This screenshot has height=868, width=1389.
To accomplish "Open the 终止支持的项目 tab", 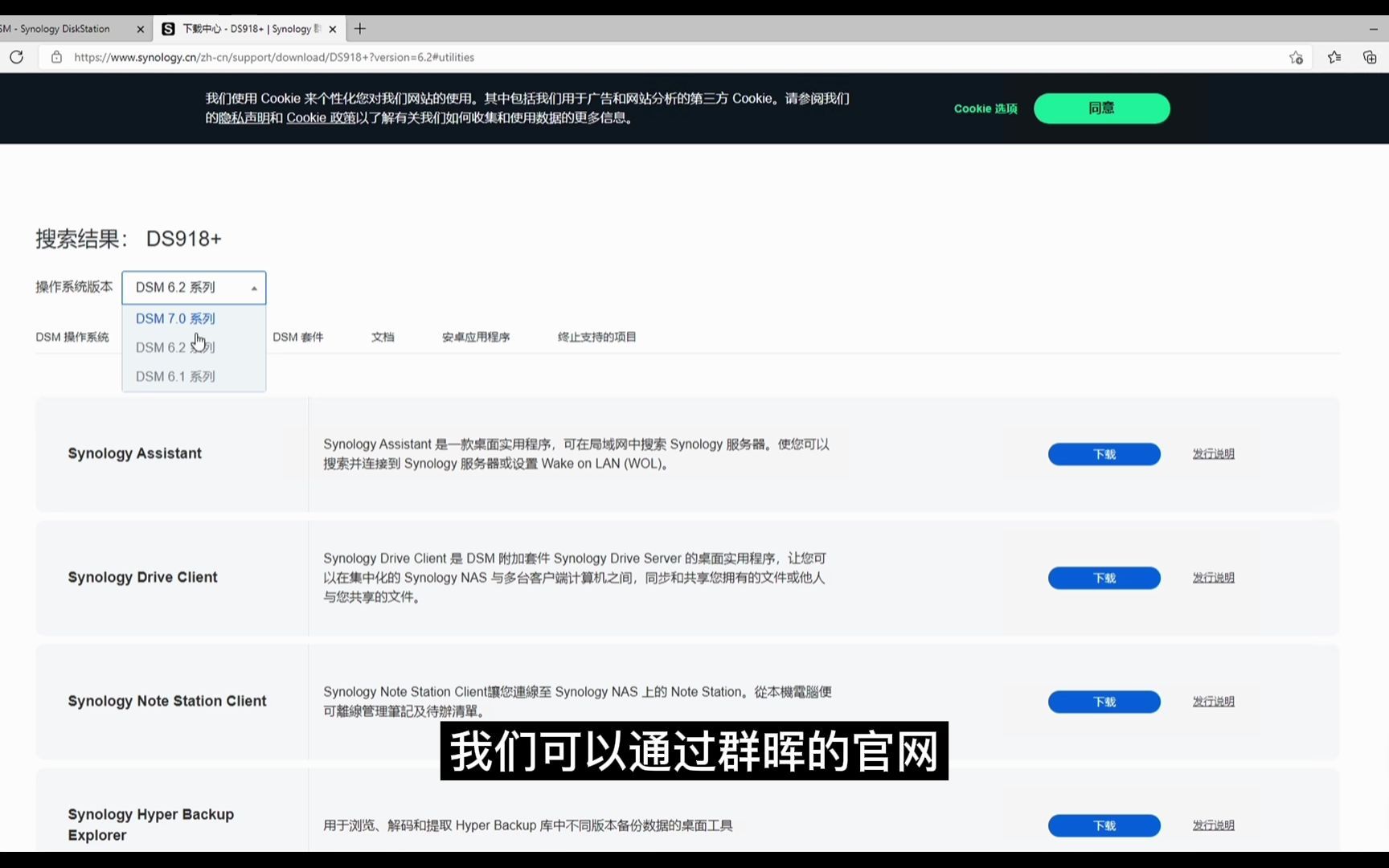I will (597, 337).
